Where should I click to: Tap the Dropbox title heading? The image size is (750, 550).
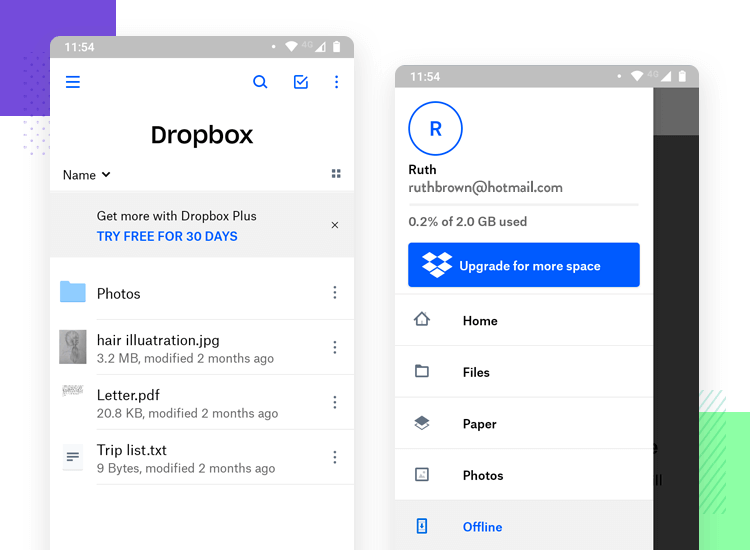(202, 135)
